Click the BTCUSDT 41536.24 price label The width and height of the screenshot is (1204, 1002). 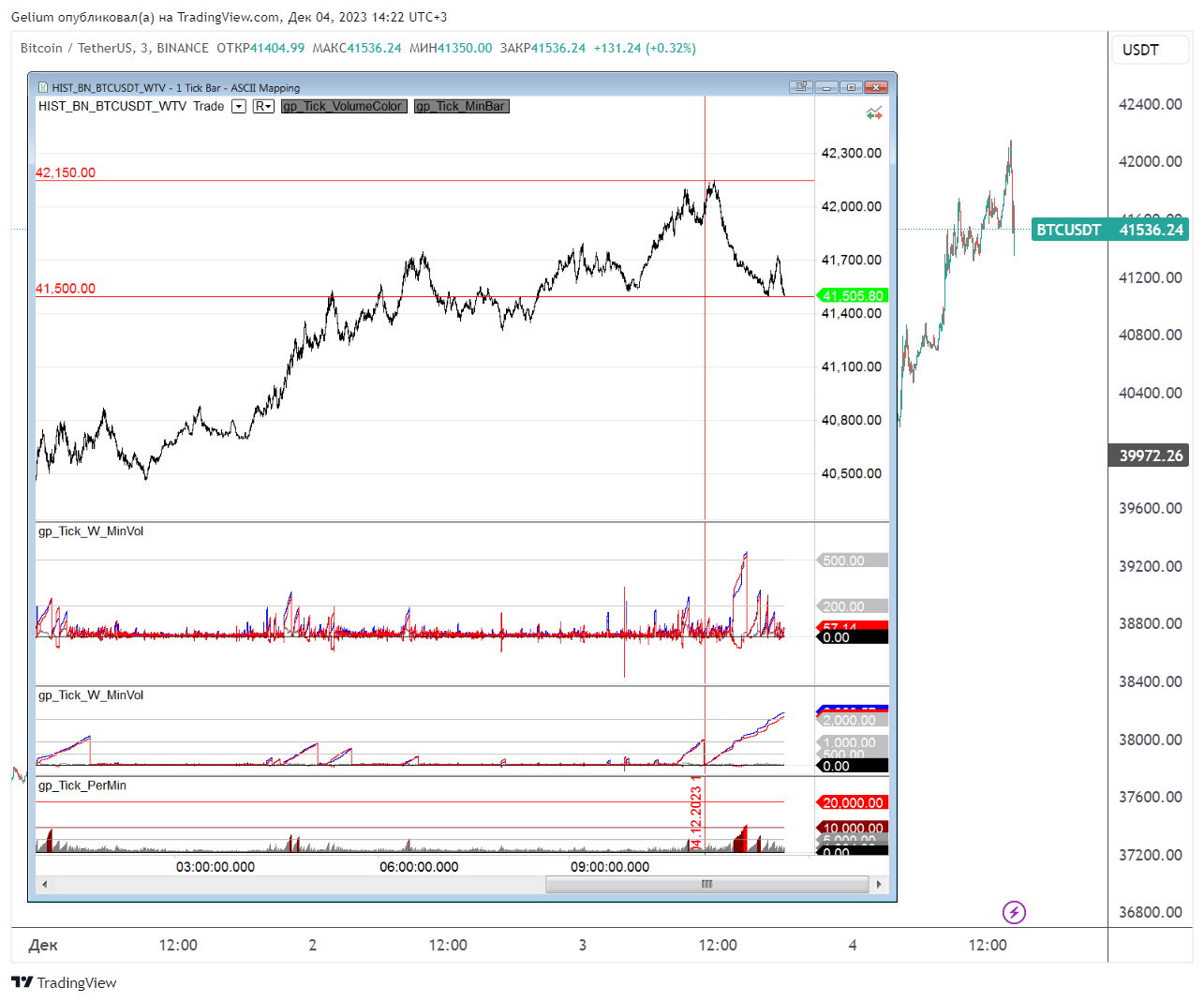point(1110,230)
